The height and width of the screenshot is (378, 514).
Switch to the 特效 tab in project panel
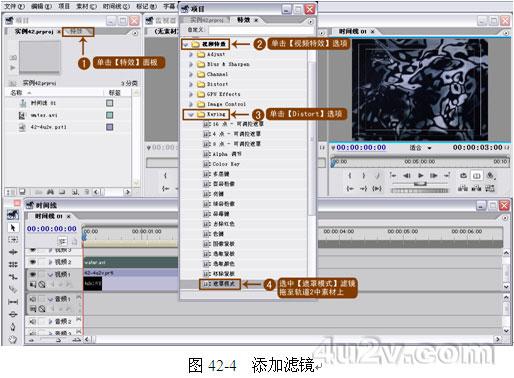pos(78,32)
